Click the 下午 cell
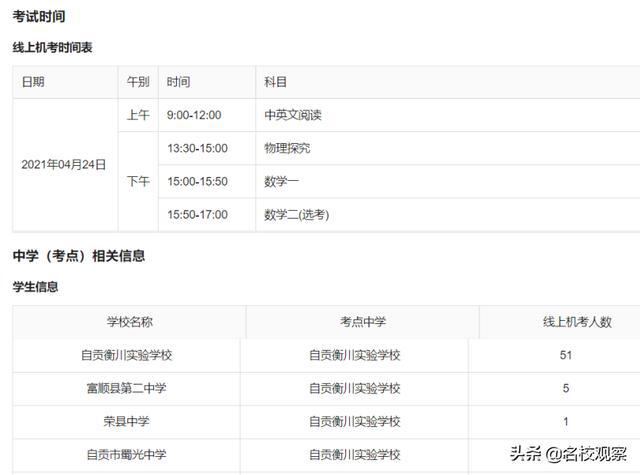The width and height of the screenshot is (640, 475). pyautogui.click(x=138, y=181)
